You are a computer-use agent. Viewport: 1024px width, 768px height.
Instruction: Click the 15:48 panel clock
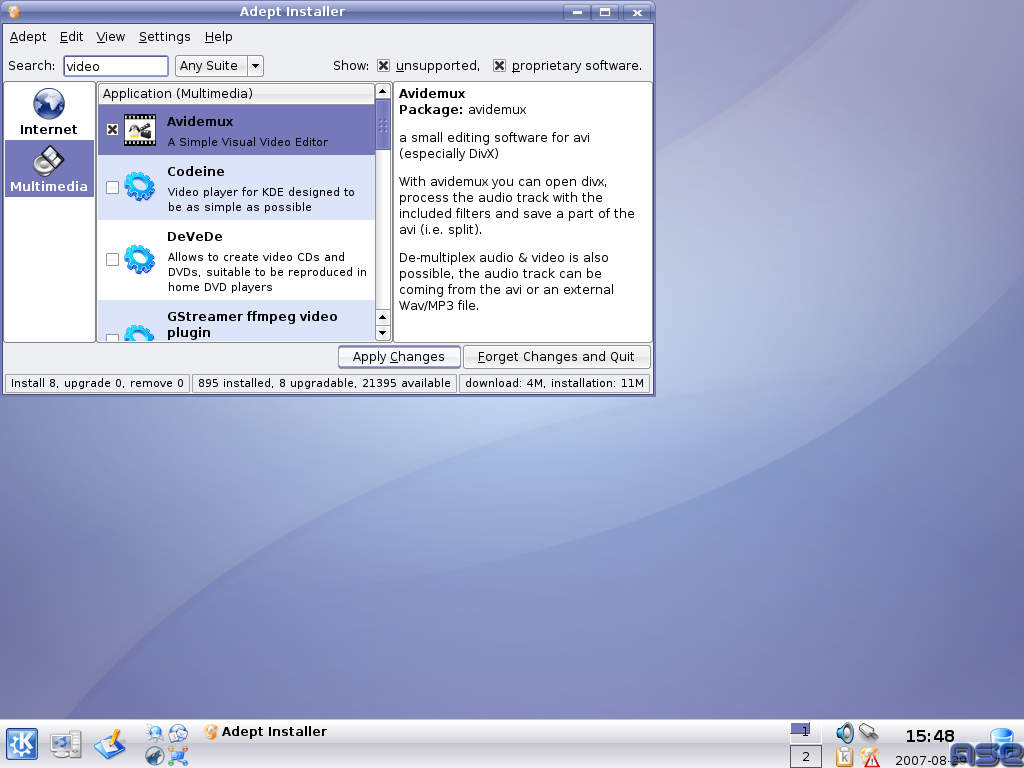click(x=930, y=737)
